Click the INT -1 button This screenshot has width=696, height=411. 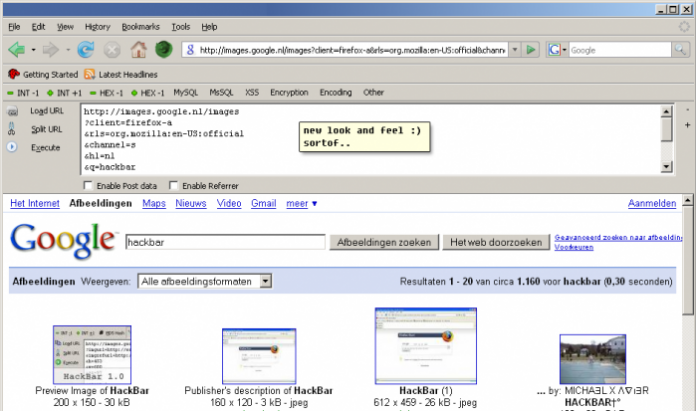pyautogui.click(x=23, y=93)
